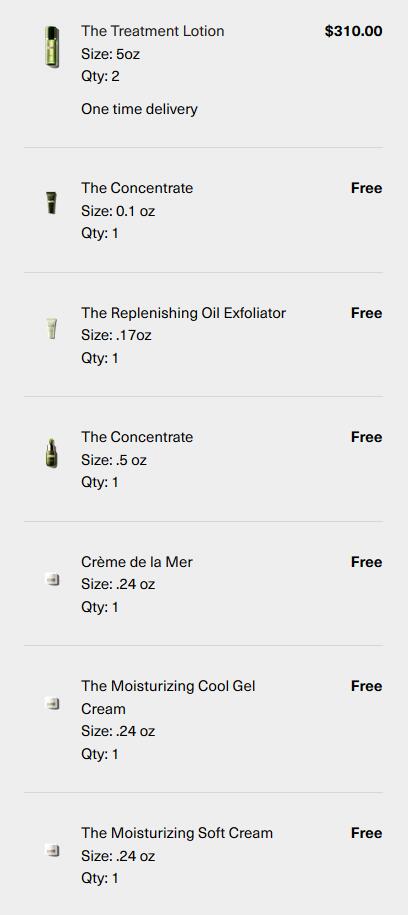The image size is (408, 915).
Task: Click the One time delivery text
Action: point(140,109)
